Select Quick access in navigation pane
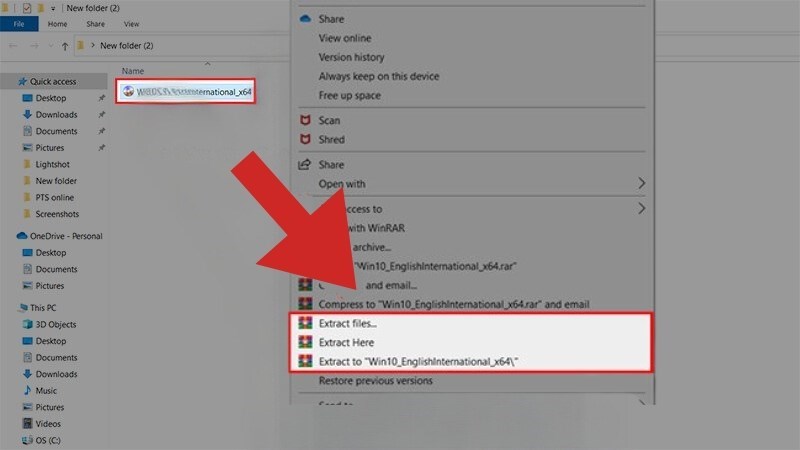The height and width of the screenshot is (450, 800). 53,81
